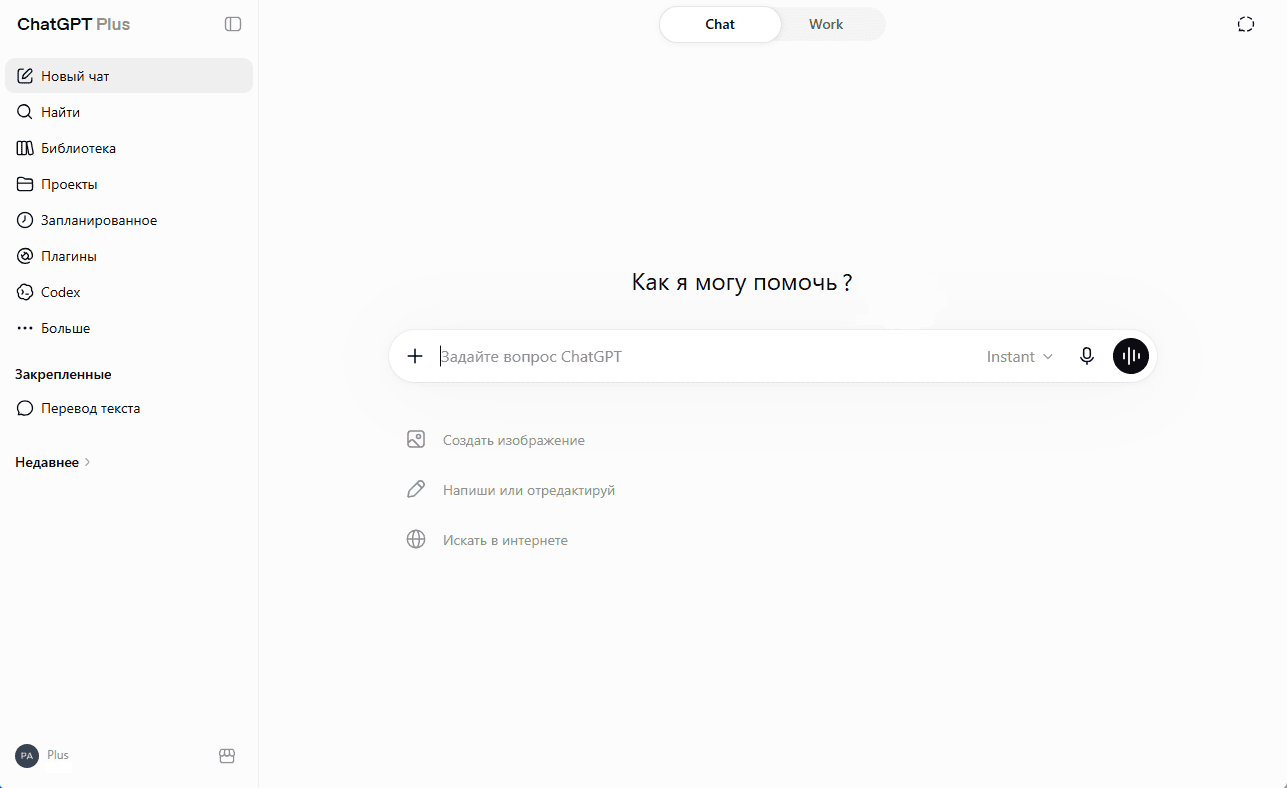The width and height of the screenshot is (1287, 788).
Task: Open the ChatGPT Plus title menu
Action: point(74,24)
